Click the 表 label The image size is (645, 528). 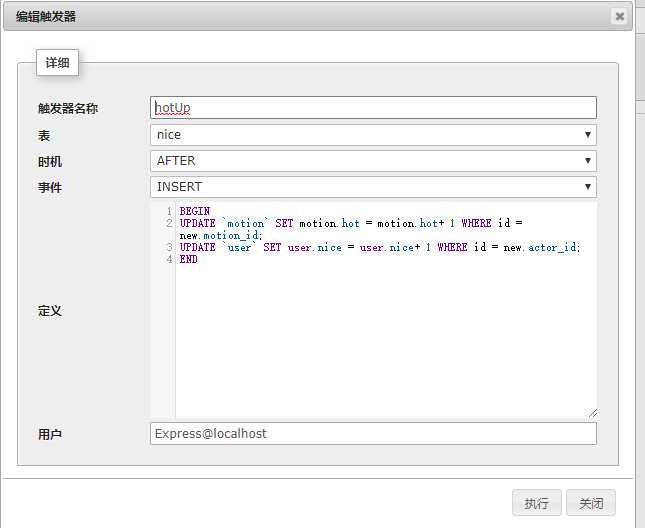44,136
